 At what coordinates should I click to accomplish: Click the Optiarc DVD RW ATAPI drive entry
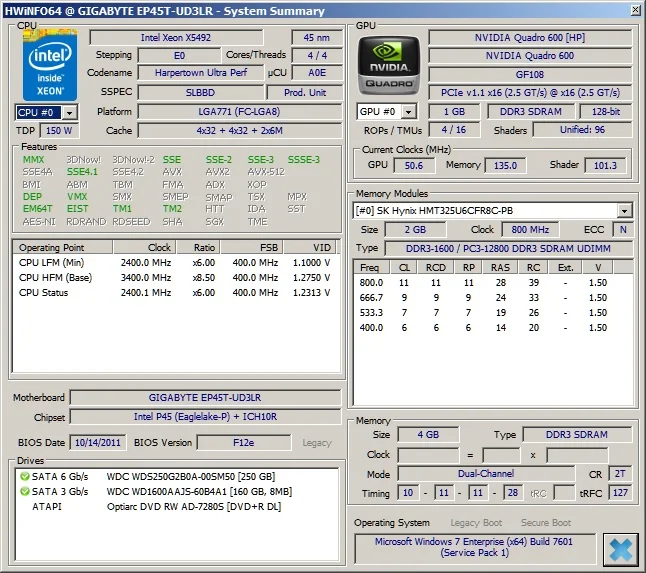(x=190, y=506)
